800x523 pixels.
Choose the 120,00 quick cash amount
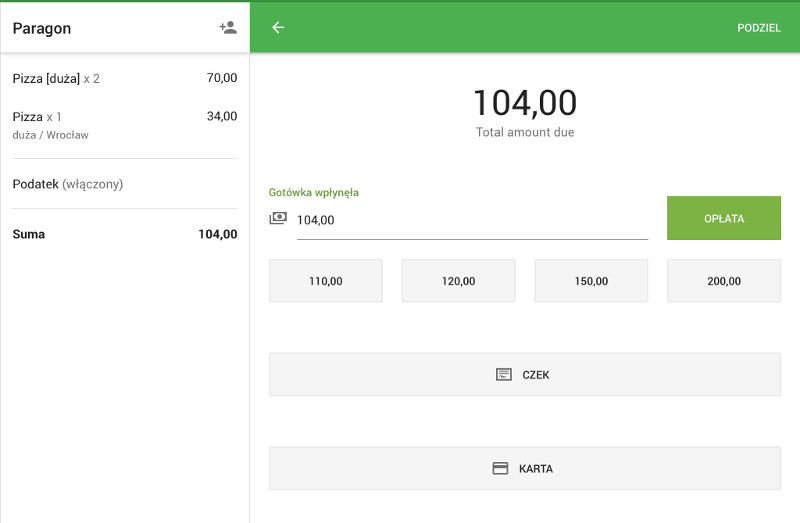[x=458, y=281]
